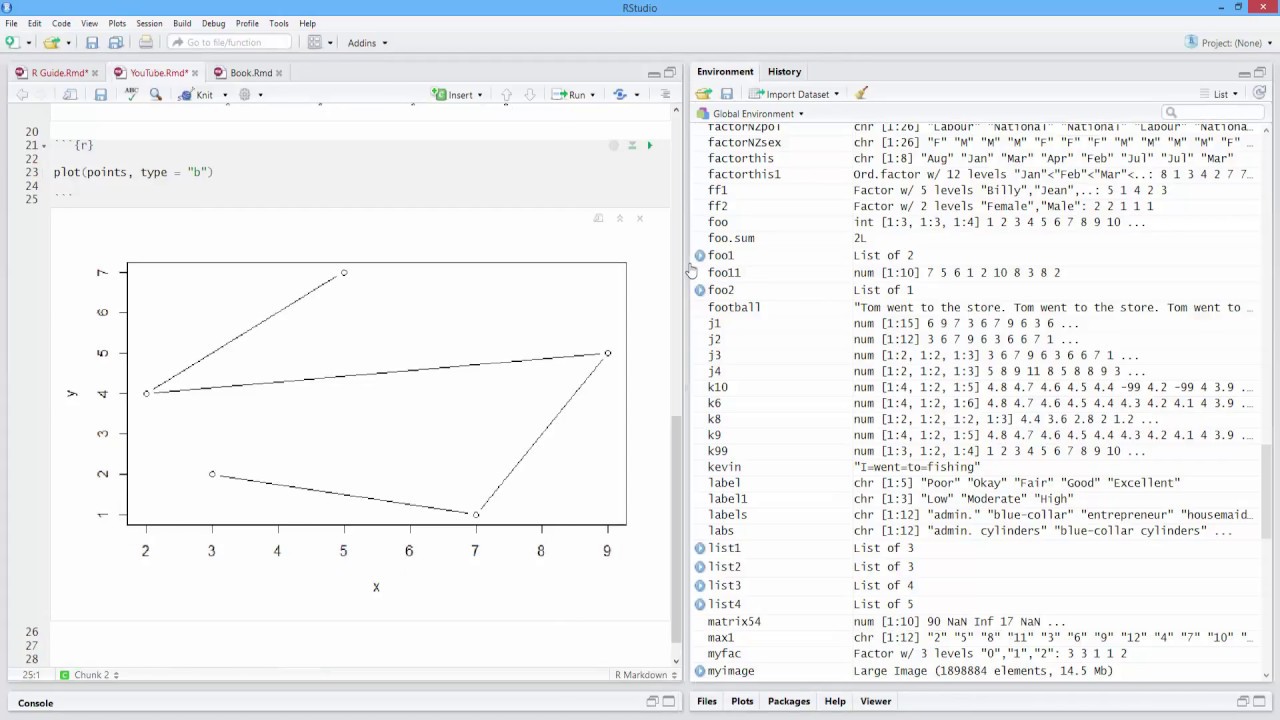Refresh the environment list

point(1259,94)
